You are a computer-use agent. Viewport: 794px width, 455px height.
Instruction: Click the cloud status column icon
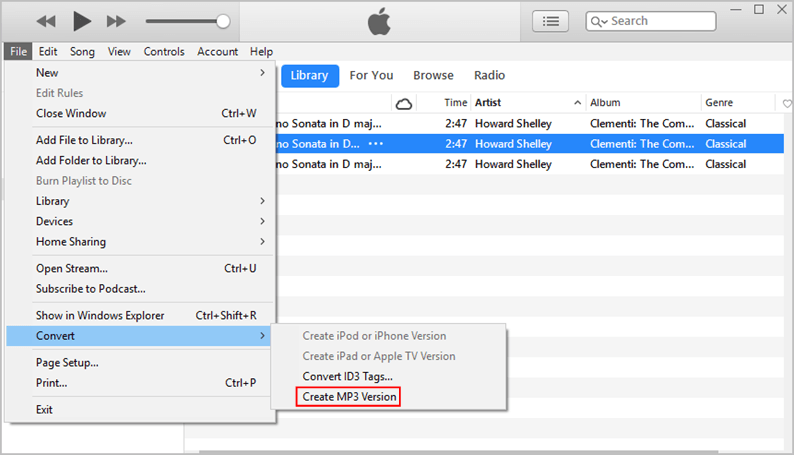tap(404, 104)
